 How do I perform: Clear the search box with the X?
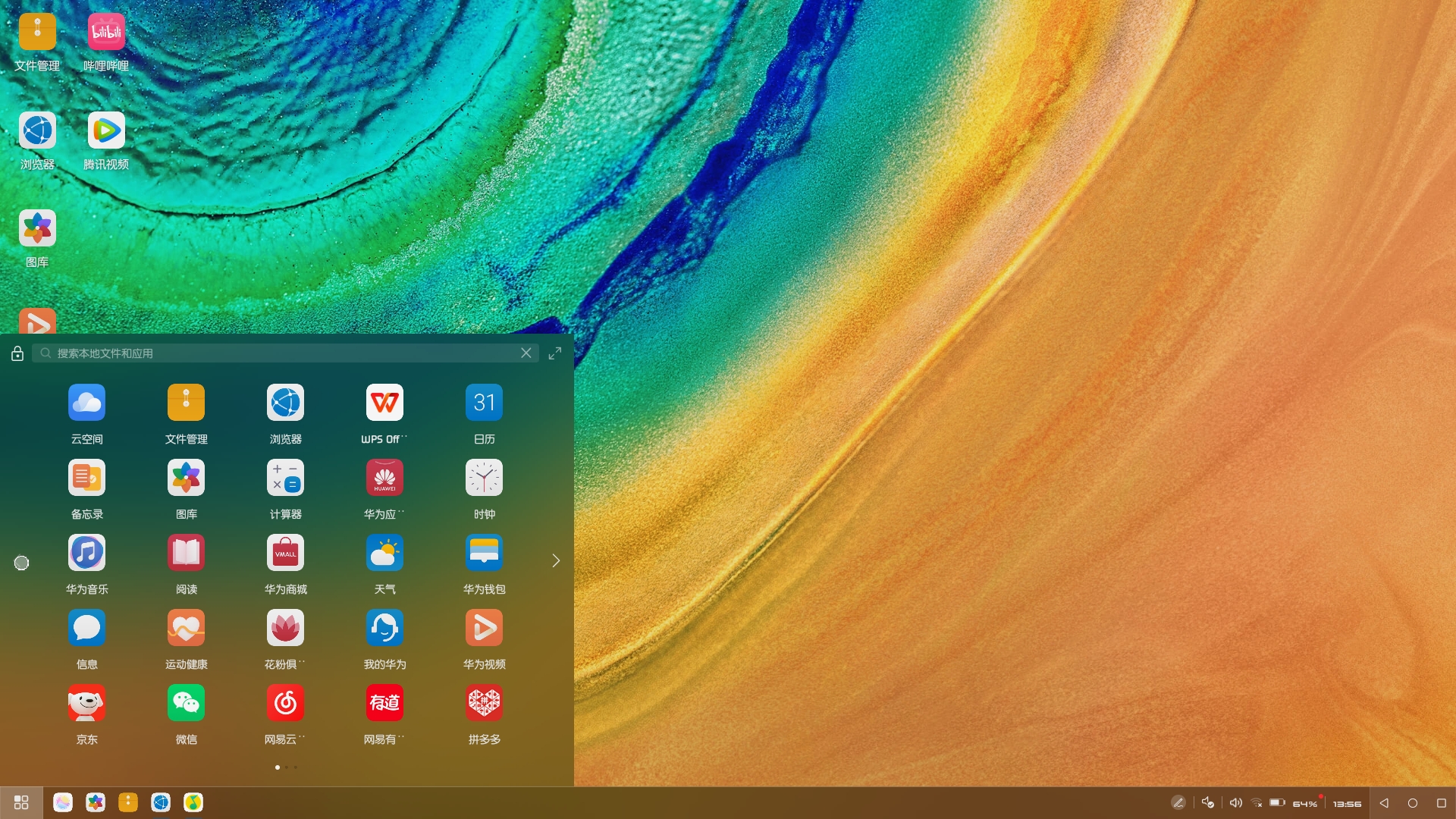tap(526, 353)
